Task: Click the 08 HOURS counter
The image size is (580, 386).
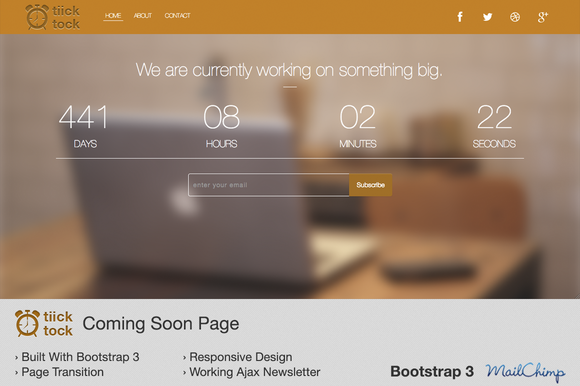Action: (x=221, y=126)
